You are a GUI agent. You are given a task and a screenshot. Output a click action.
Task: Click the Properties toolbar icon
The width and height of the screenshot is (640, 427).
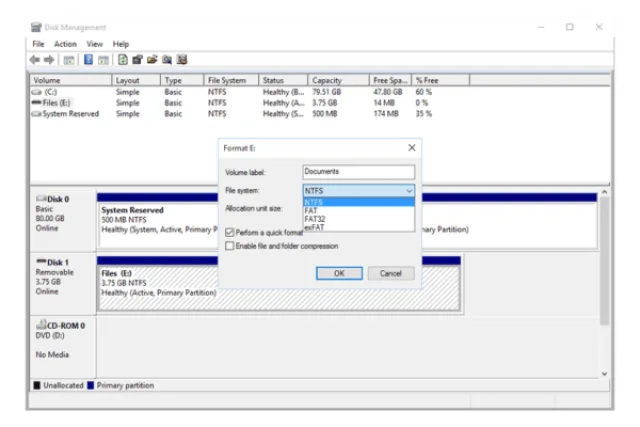(x=137, y=60)
